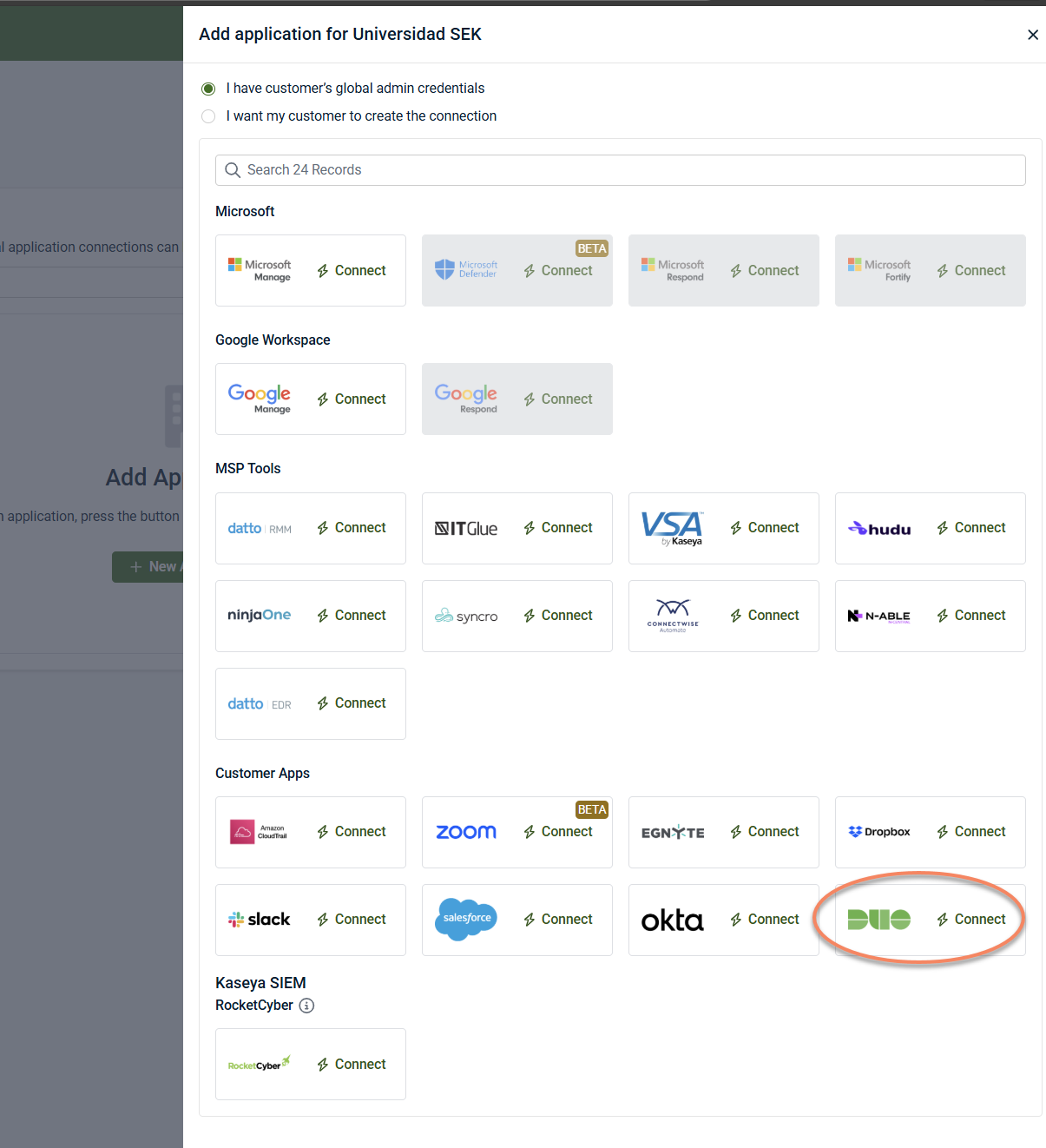
Task: Connect the NinjaOne application
Action: pos(352,616)
